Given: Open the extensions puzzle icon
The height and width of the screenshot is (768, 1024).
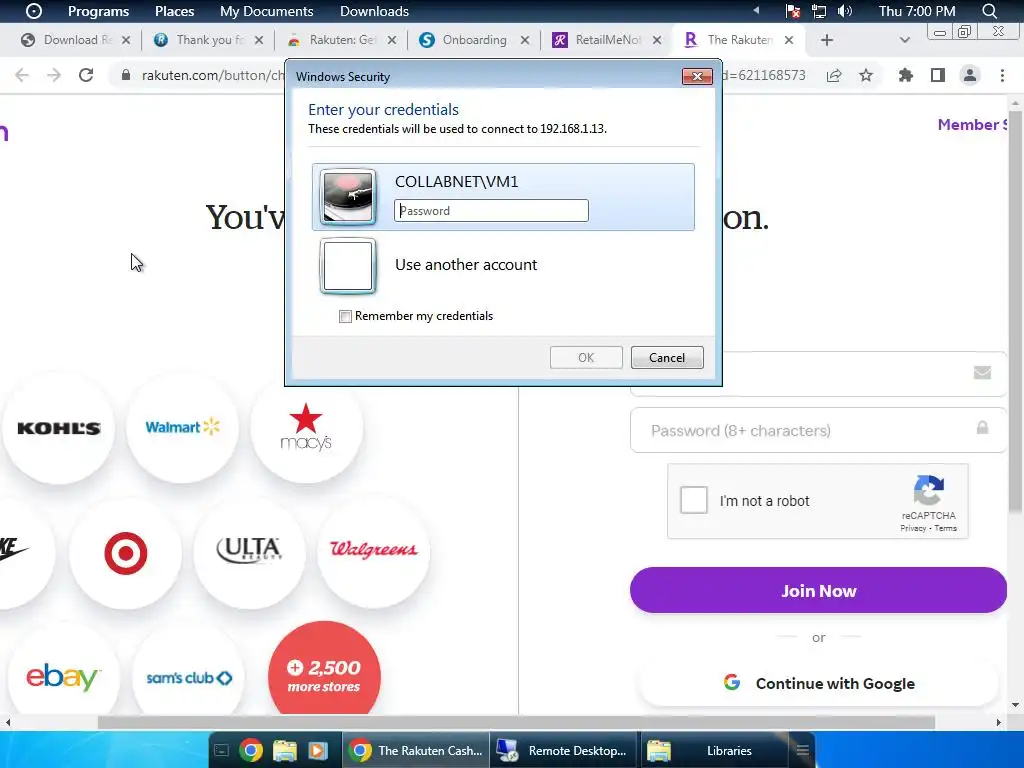Looking at the screenshot, I should pyautogui.click(x=905, y=75).
